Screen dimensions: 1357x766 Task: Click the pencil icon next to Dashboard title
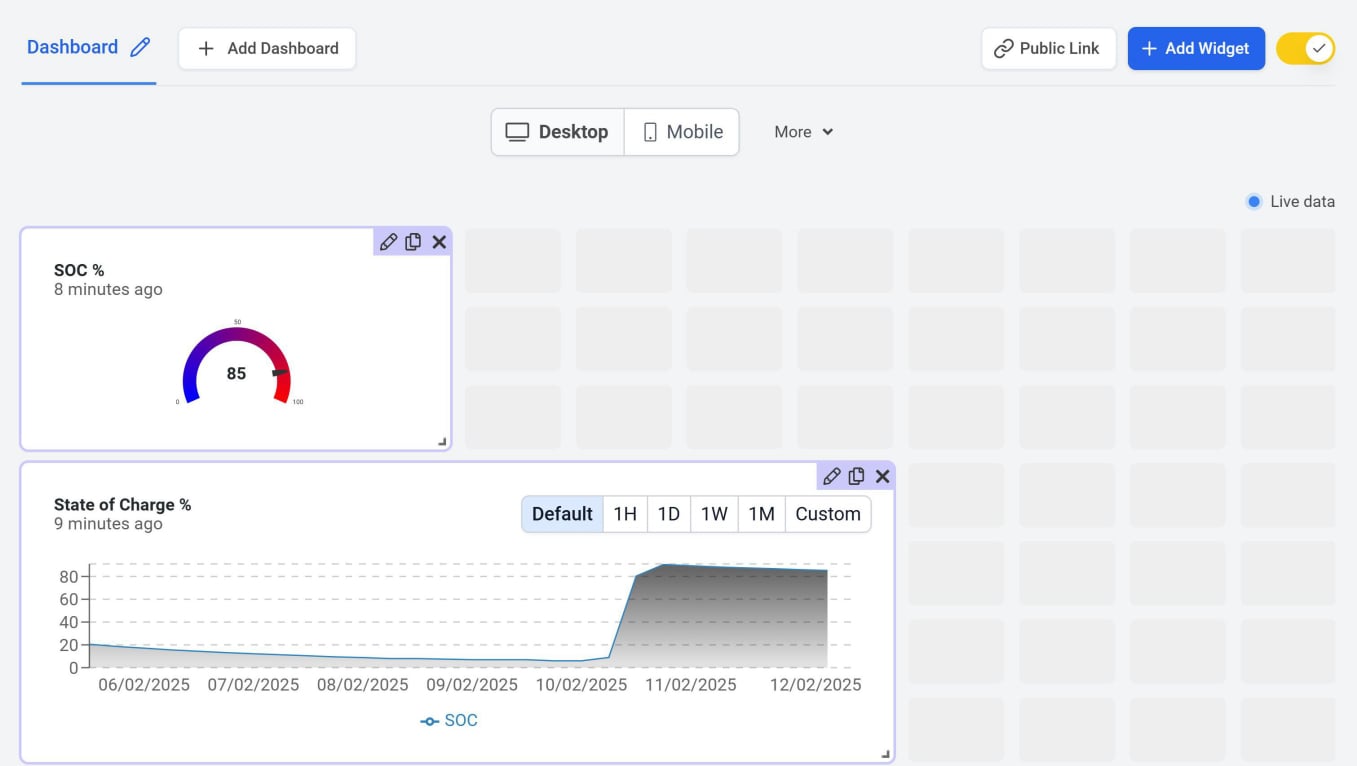pyautogui.click(x=141, y=47)
